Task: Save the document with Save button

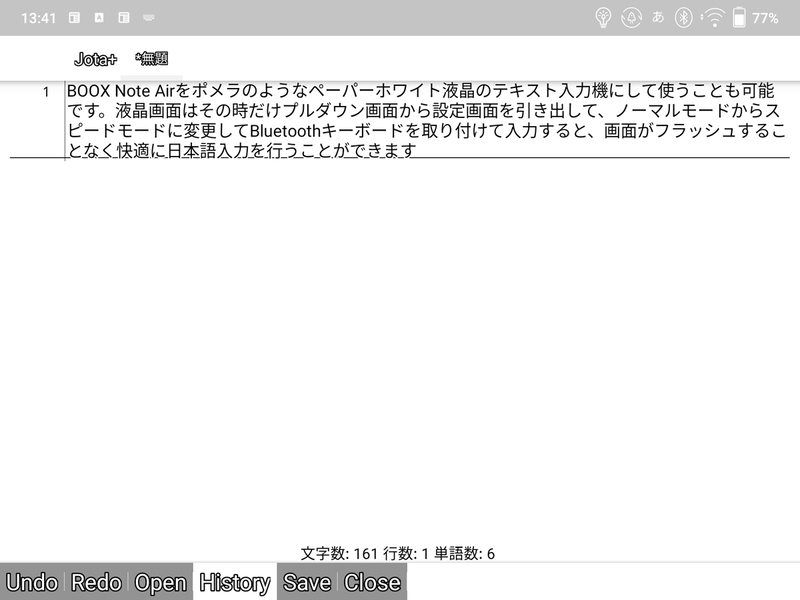Action: [x=307, y=582]
